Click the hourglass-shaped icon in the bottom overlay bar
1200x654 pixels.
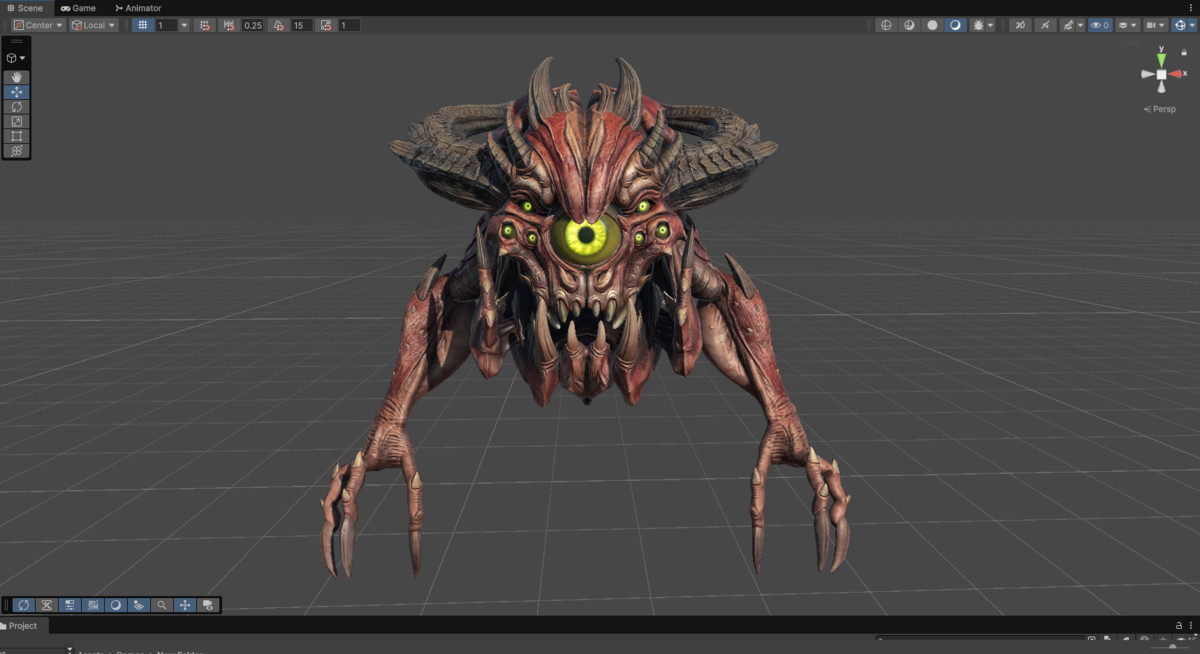pyautogui.click(x=47, y=605)
